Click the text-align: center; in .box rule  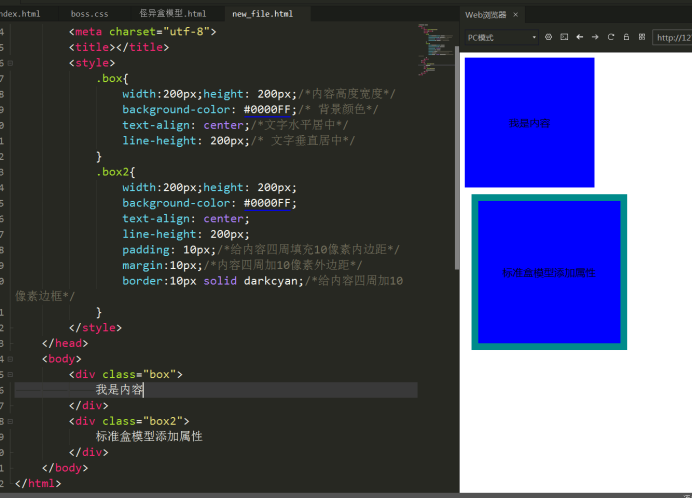pos(186,125)
